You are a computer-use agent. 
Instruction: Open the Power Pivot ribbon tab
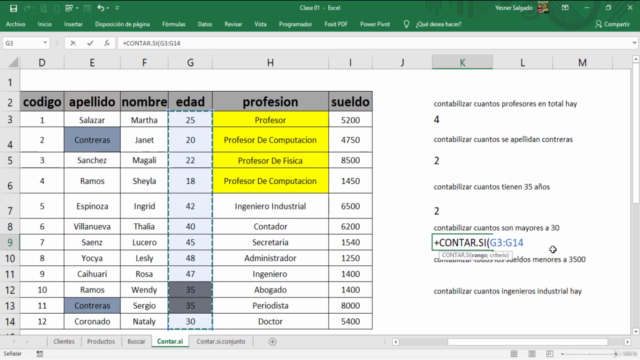click(375, 24)
